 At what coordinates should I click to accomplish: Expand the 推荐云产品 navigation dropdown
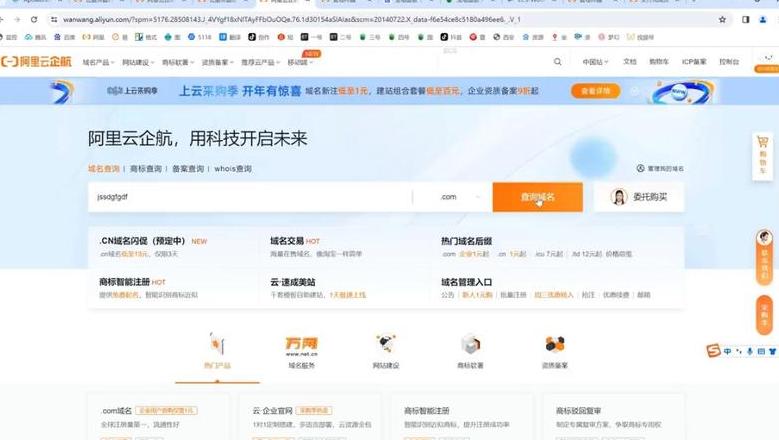tap(261, 62)
